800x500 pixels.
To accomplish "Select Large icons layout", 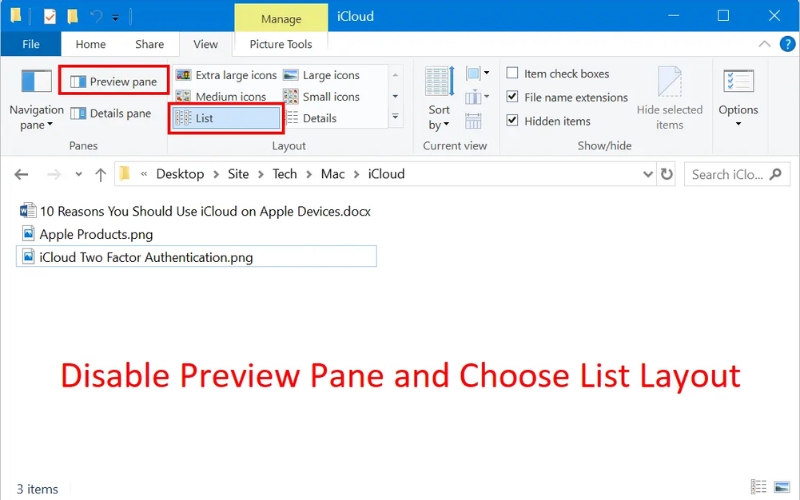I will [321, 75].
